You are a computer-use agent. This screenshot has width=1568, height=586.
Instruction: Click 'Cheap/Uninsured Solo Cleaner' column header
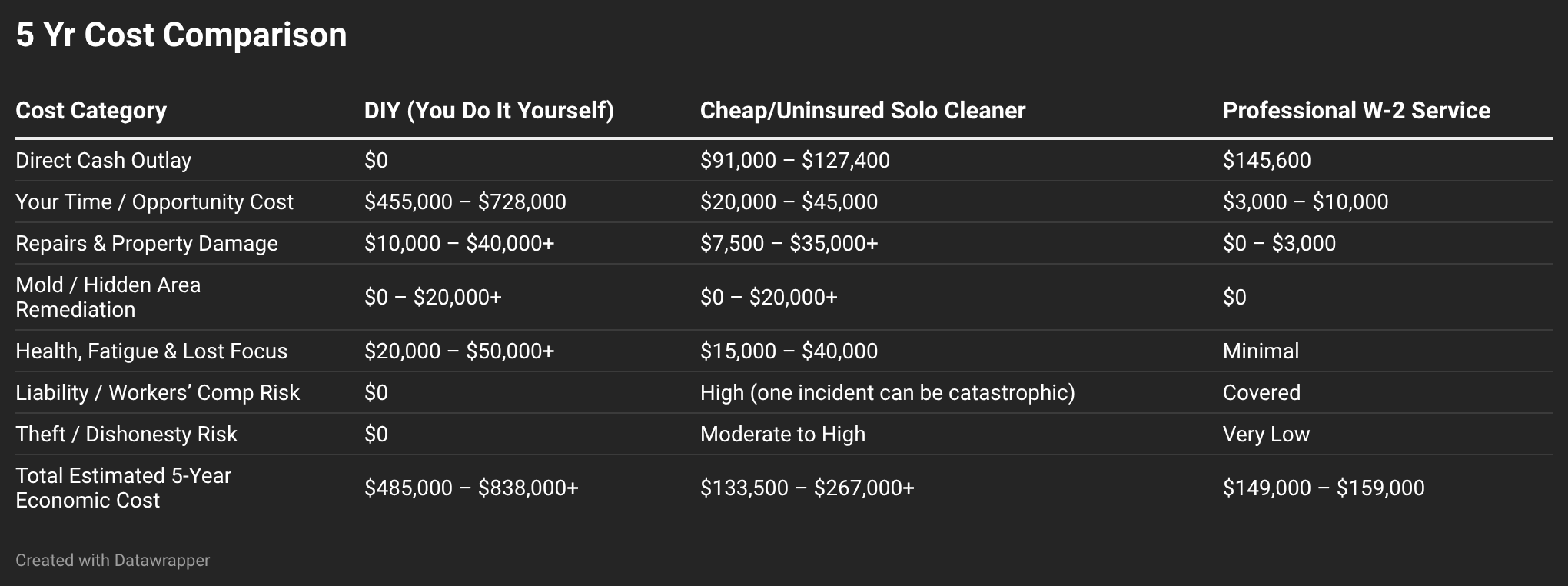point(862,110)
